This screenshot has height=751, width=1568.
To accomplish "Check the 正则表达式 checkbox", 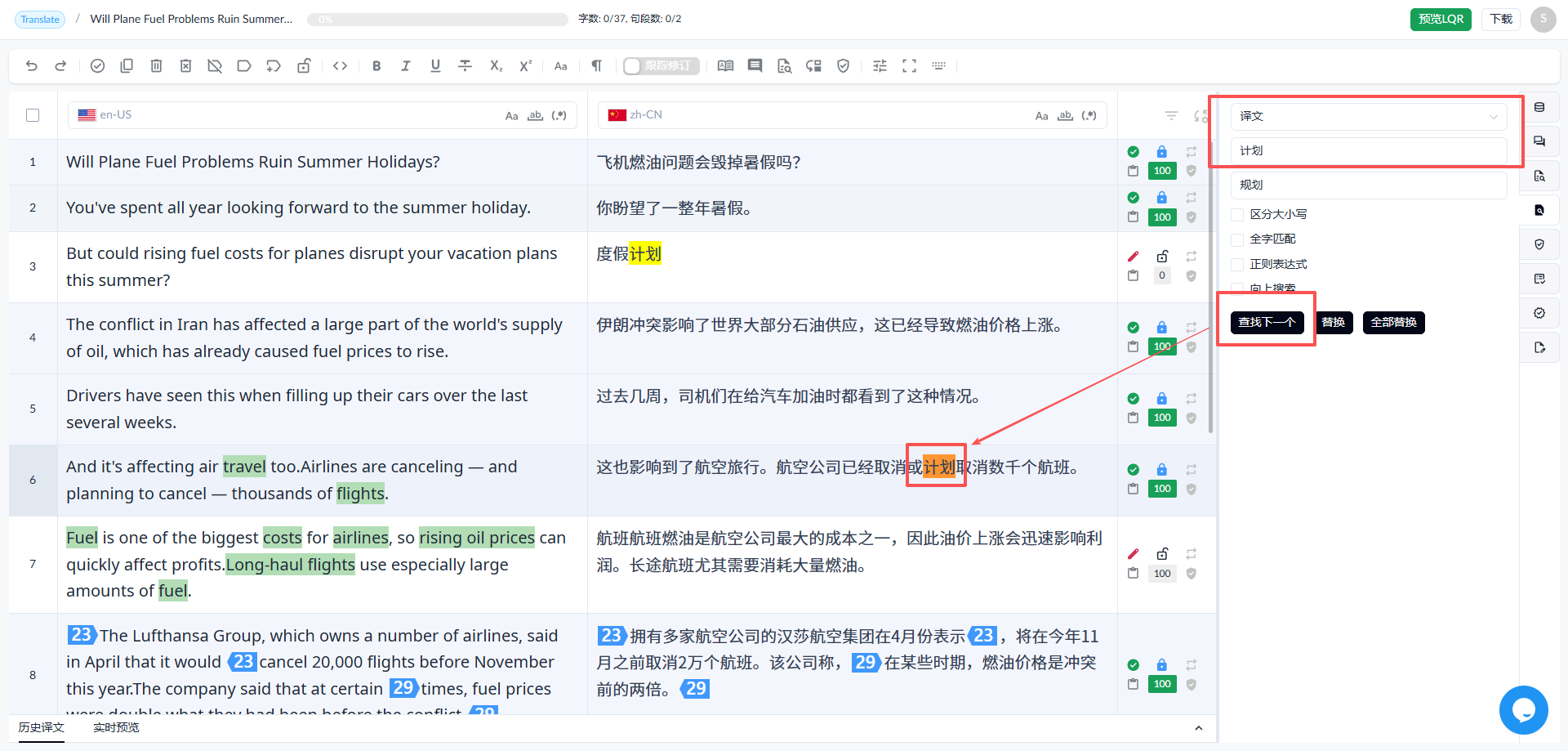I will [1237, 265].
